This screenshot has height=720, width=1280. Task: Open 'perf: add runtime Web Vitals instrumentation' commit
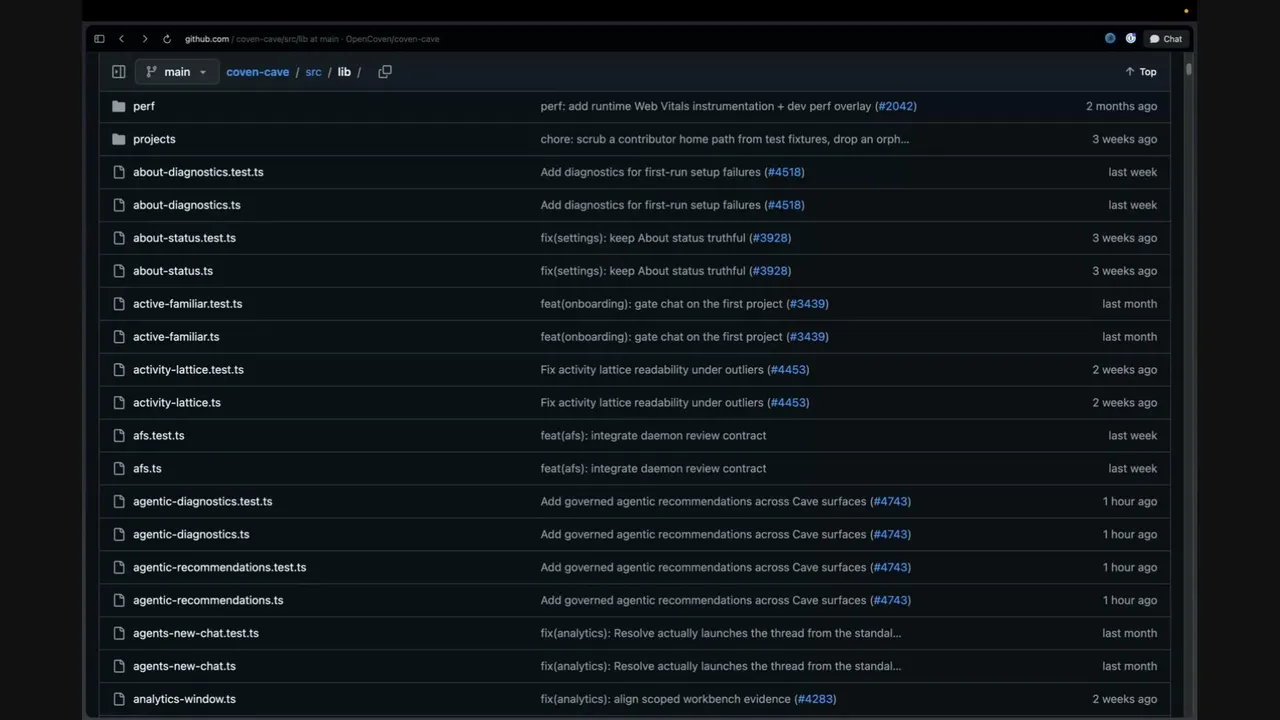pos(707,106)
